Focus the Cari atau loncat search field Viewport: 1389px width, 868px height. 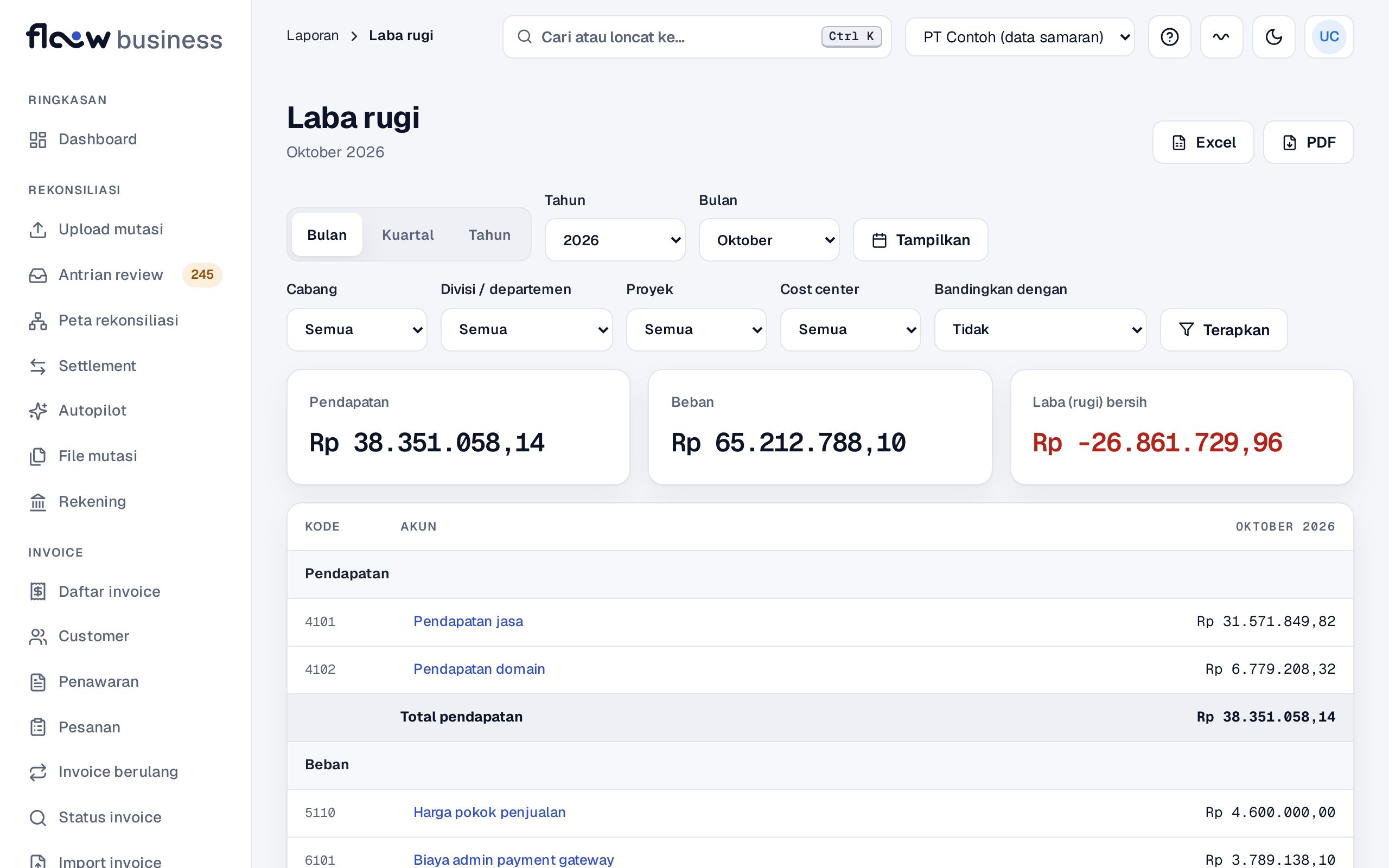[x=697, y=37]
